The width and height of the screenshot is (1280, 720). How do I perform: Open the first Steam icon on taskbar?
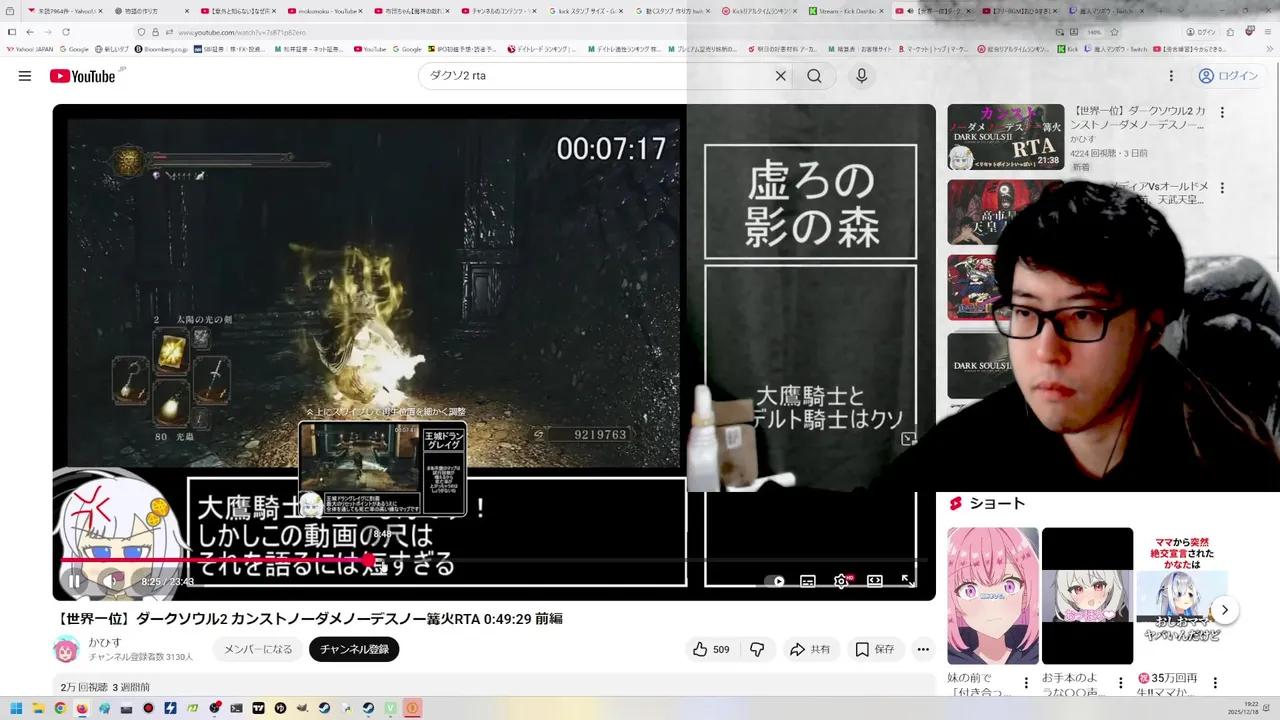[324, 708]
